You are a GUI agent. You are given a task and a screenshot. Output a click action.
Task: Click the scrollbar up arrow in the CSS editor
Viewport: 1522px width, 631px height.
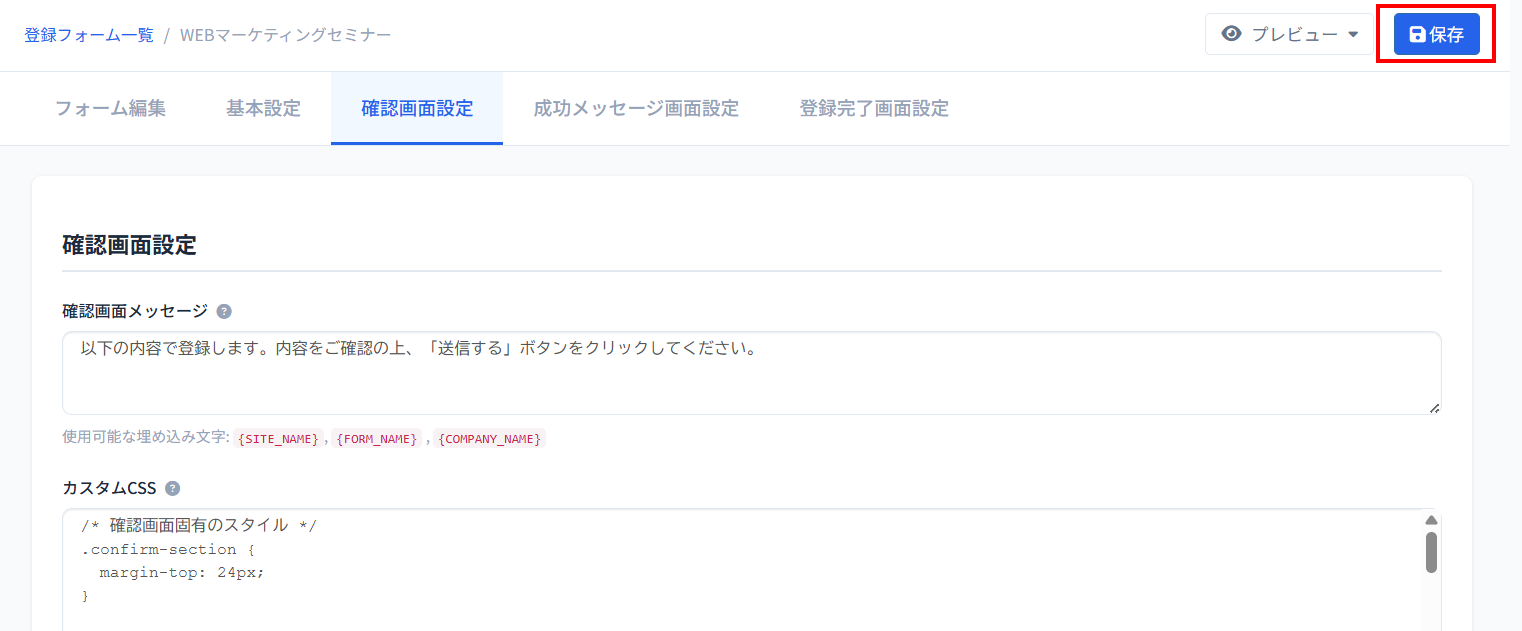pos(1432,518)
